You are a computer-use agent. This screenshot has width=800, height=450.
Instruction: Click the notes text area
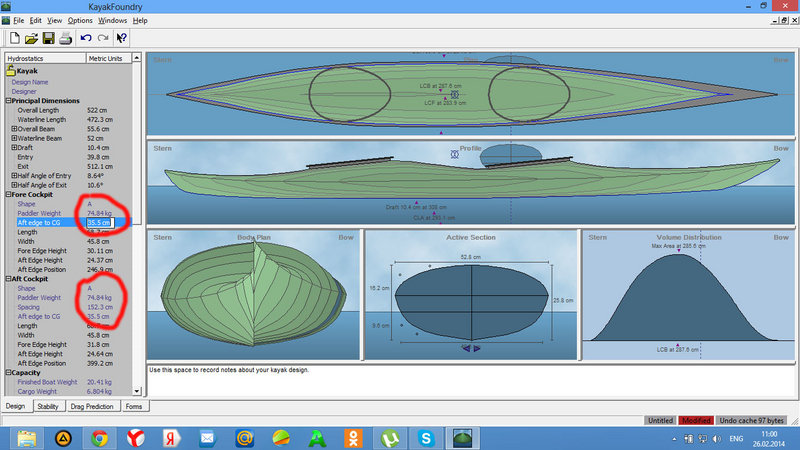[x=471, y=381]
